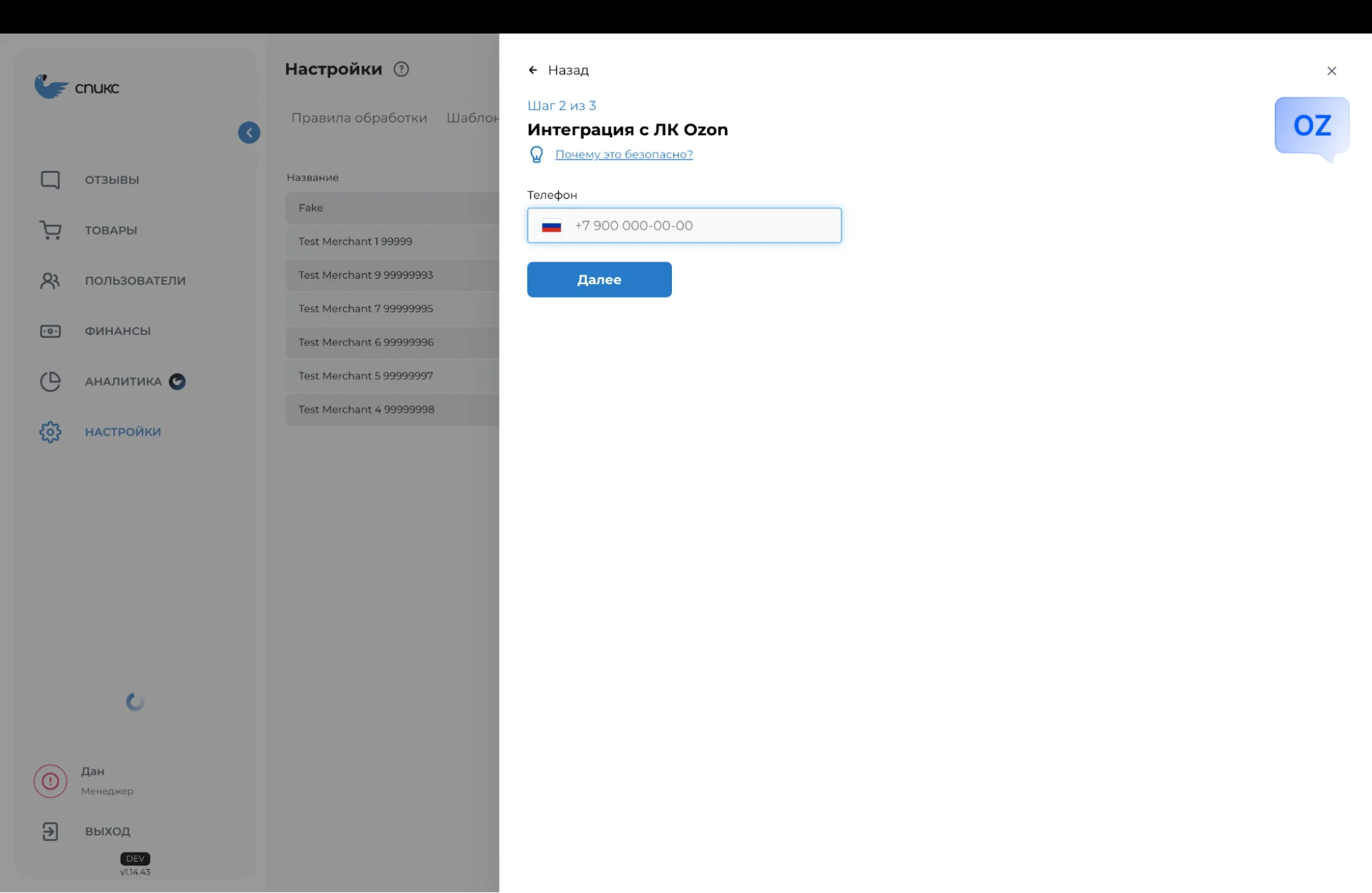
Task: Click the red alert icon beside Дан
Action: (50, 781)
